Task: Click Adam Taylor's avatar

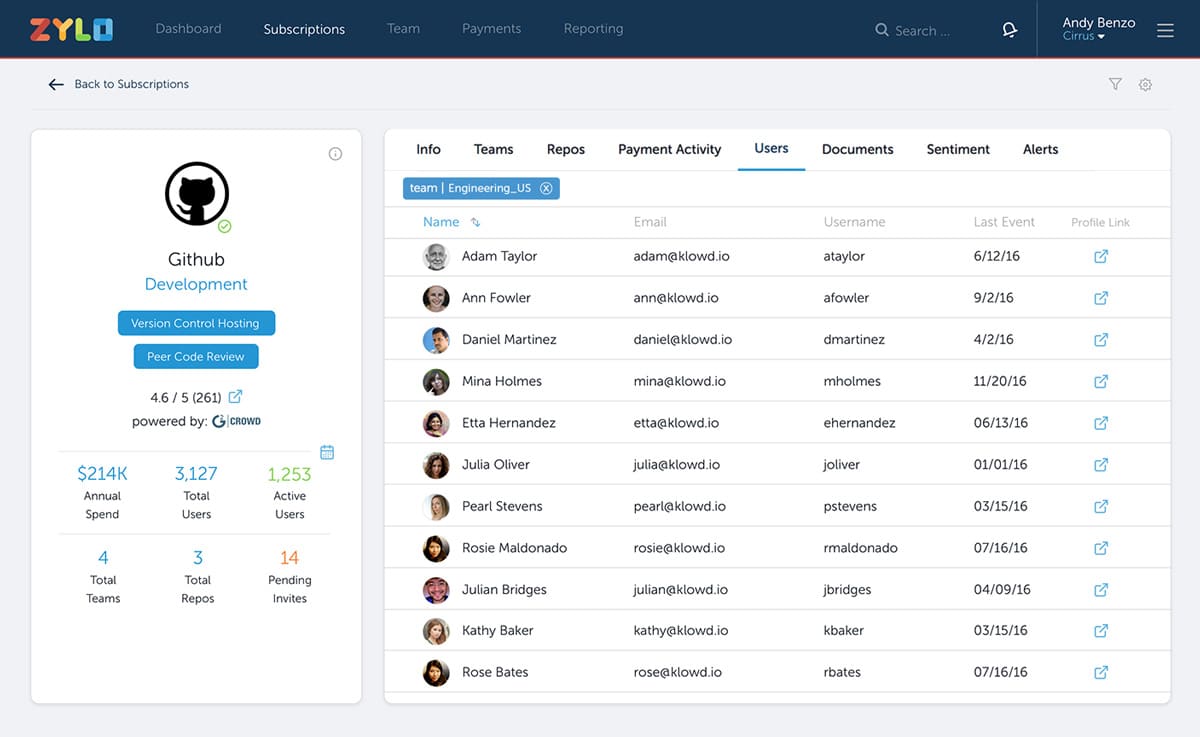Action: coord(436,257)
